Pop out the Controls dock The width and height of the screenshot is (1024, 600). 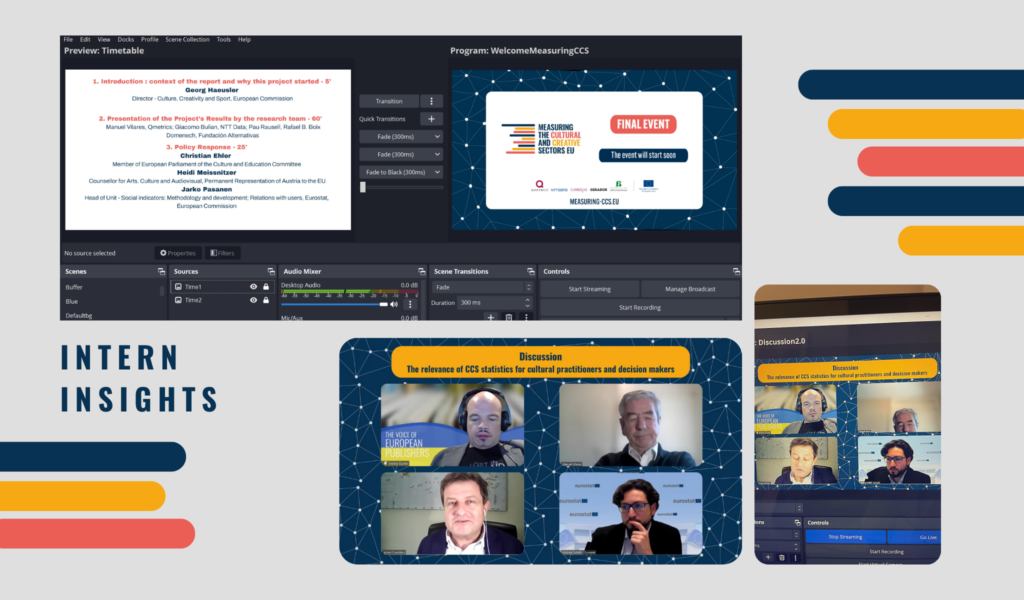coord(737,272)
